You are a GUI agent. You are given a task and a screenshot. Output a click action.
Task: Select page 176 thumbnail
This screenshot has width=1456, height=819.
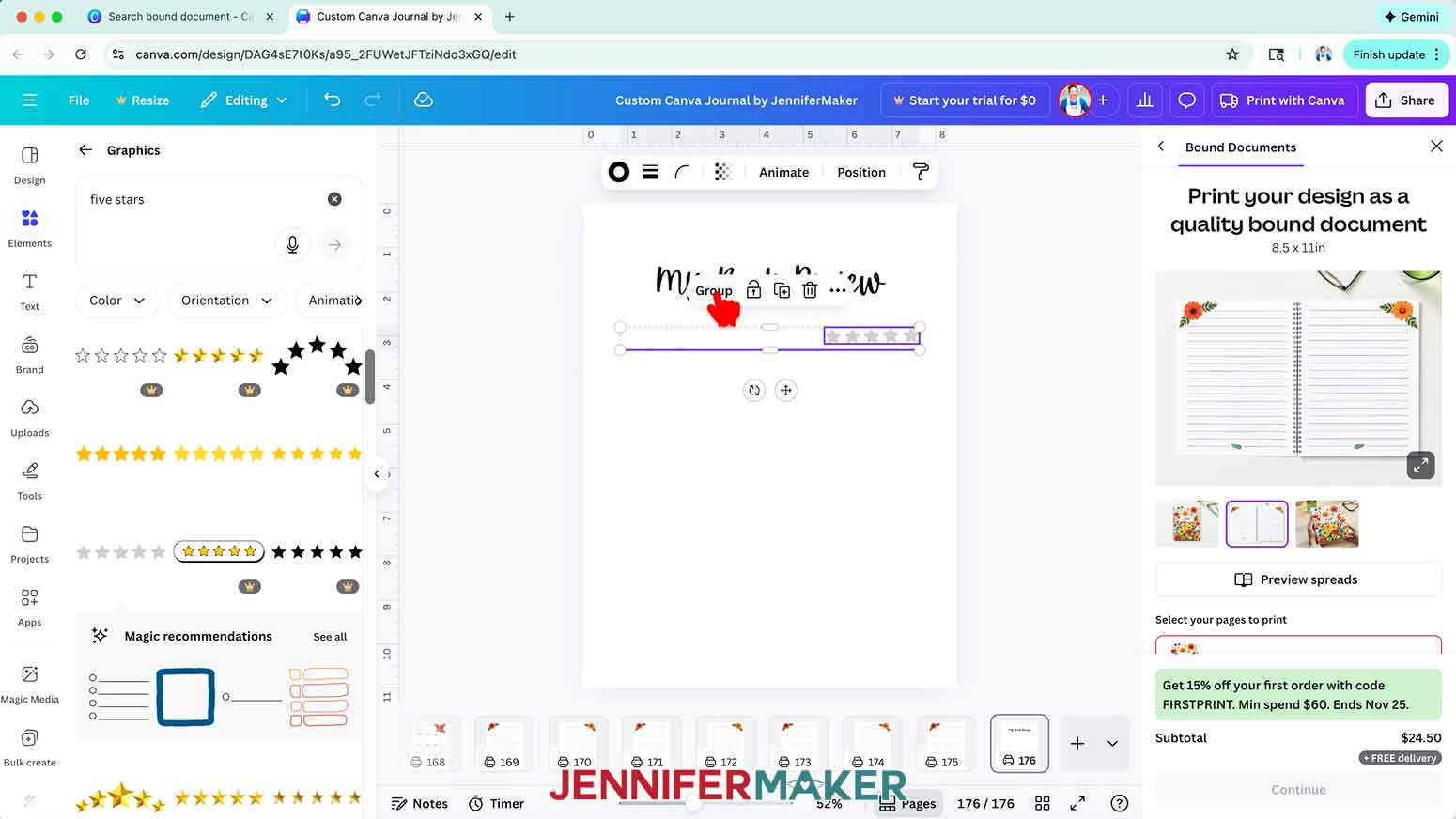pyautogui.click(x=1019, y=743)
